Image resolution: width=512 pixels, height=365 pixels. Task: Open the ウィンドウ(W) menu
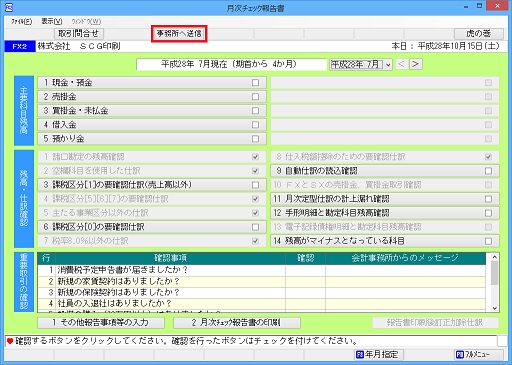coord(86,22)
